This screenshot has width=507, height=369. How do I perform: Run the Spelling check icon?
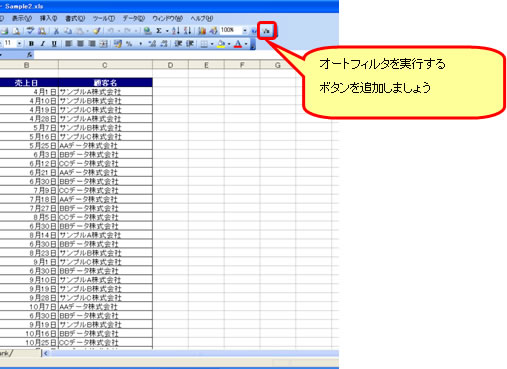(31, 31)
